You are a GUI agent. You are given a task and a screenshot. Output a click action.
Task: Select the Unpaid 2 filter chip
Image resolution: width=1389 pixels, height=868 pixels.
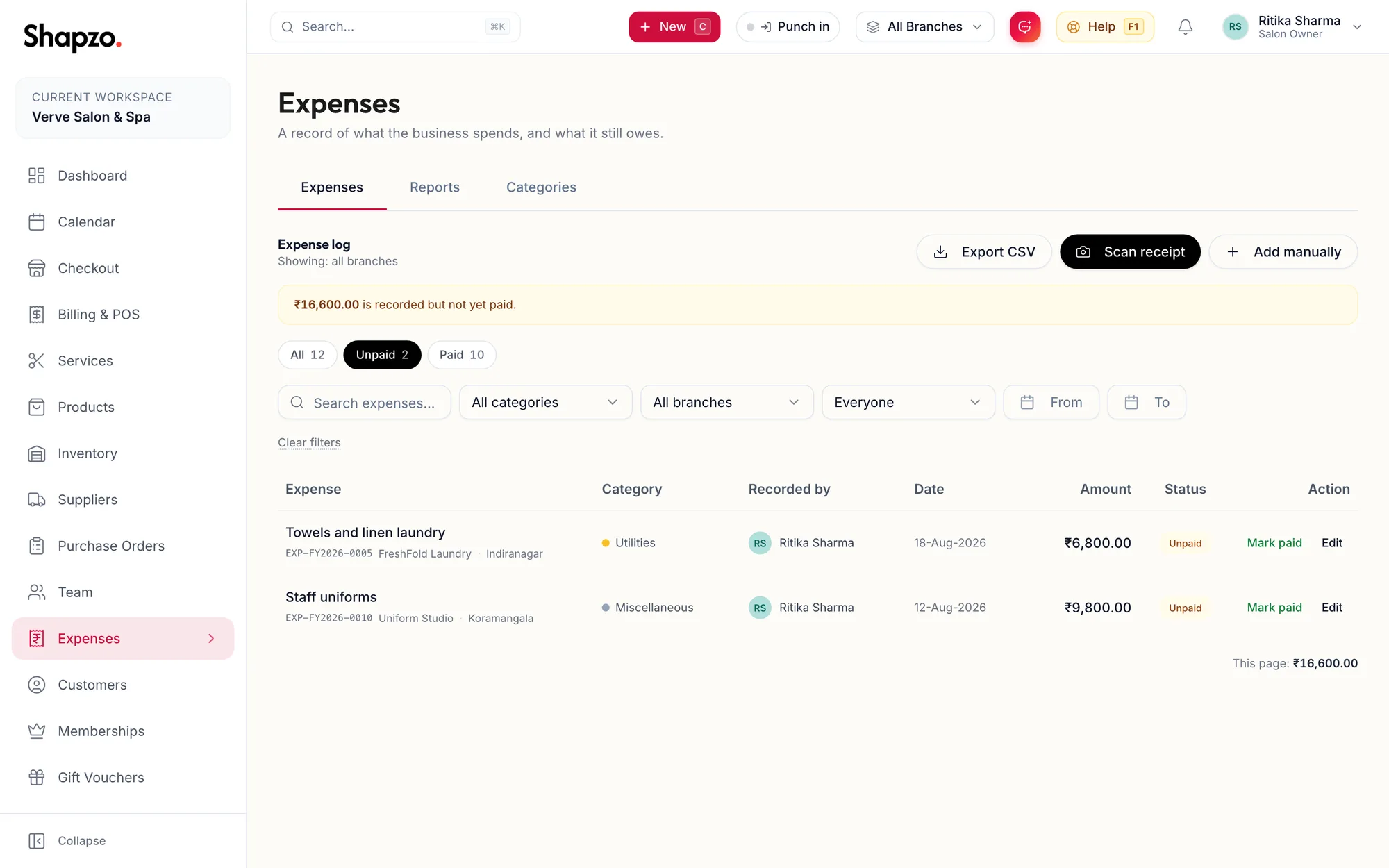(x=382, y=355)
